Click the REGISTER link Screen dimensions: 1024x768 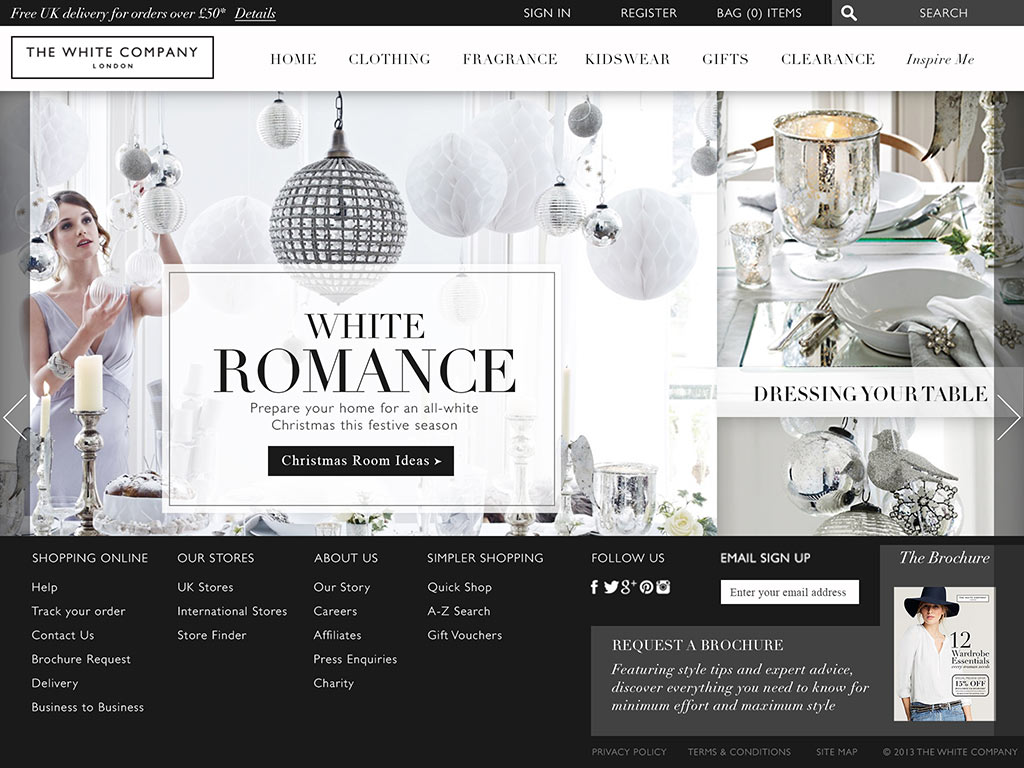(x=648, y=13)
